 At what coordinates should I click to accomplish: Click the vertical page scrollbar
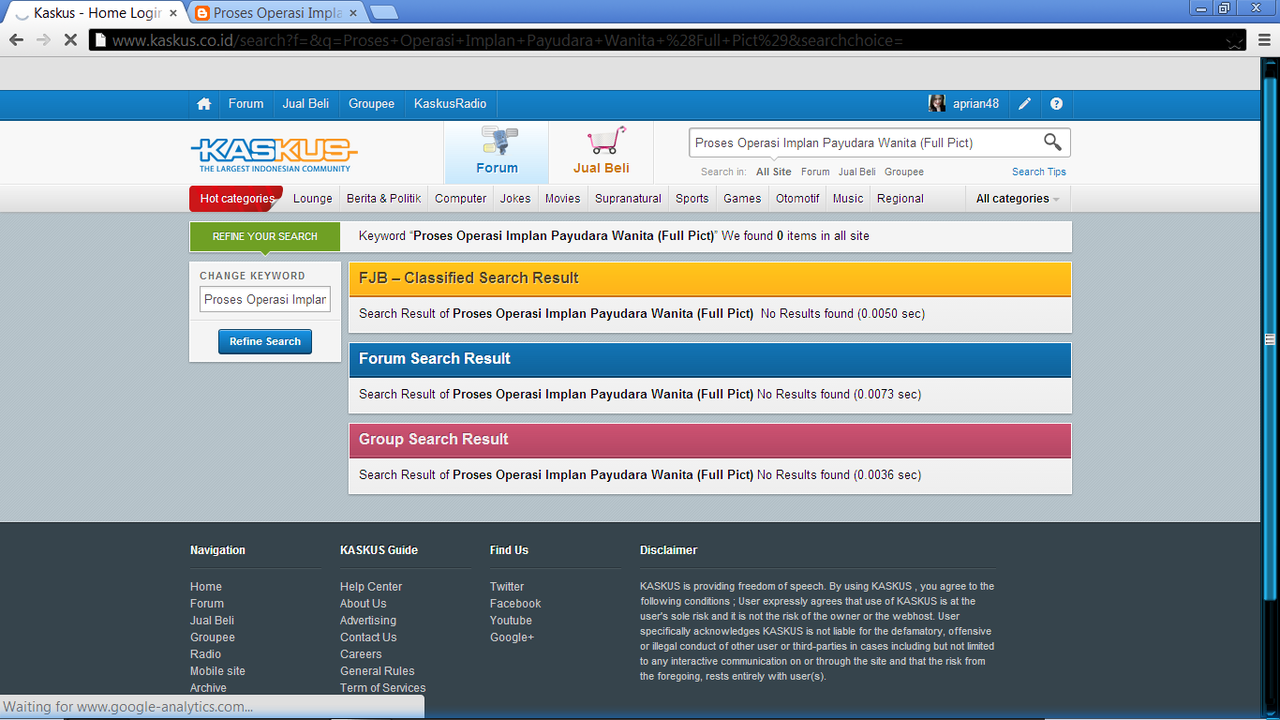1270,340
